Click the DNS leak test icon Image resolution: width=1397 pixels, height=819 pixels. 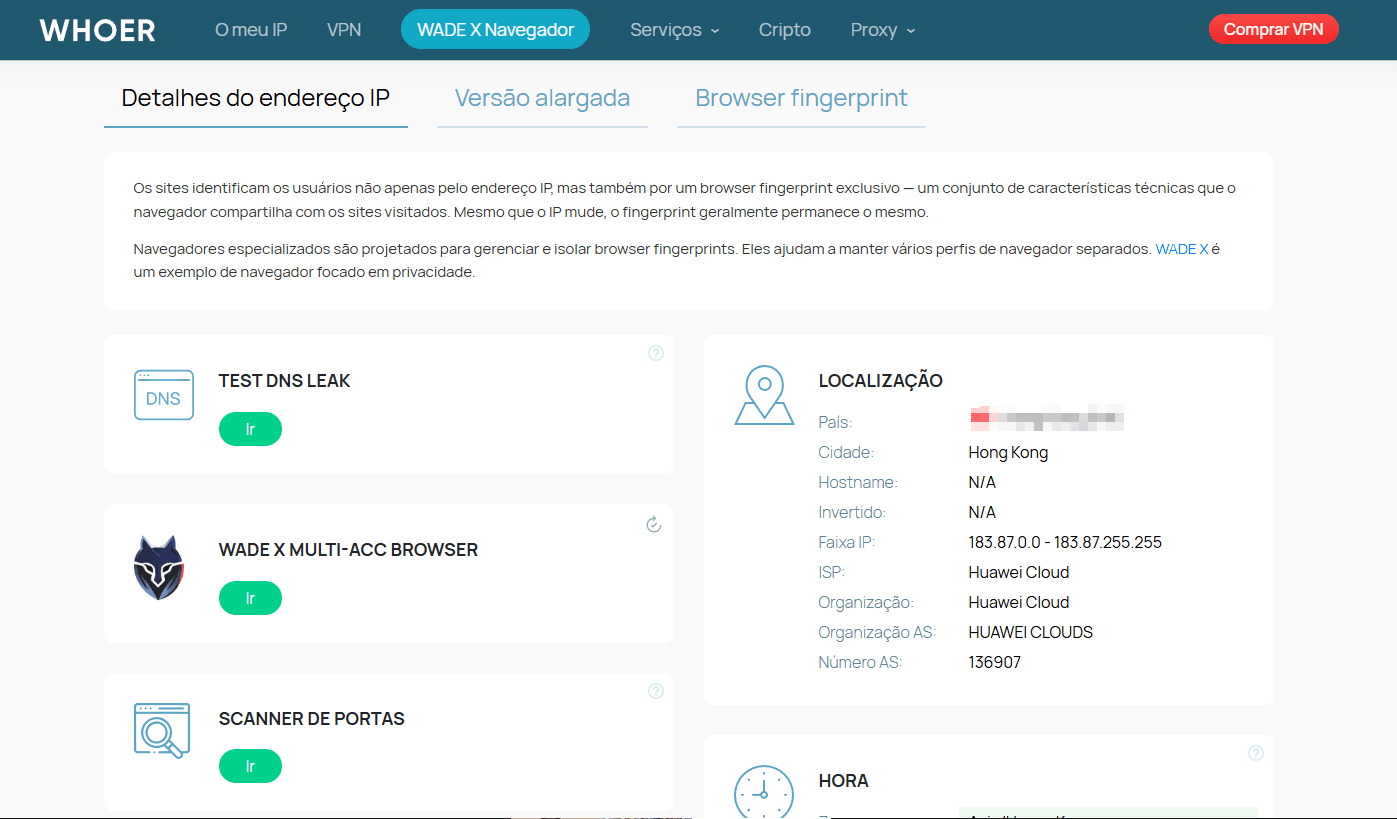point(163,395)
